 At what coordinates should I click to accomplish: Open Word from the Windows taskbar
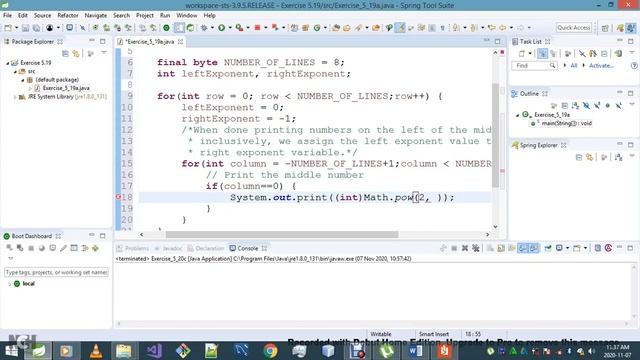[x=416, y=351]
